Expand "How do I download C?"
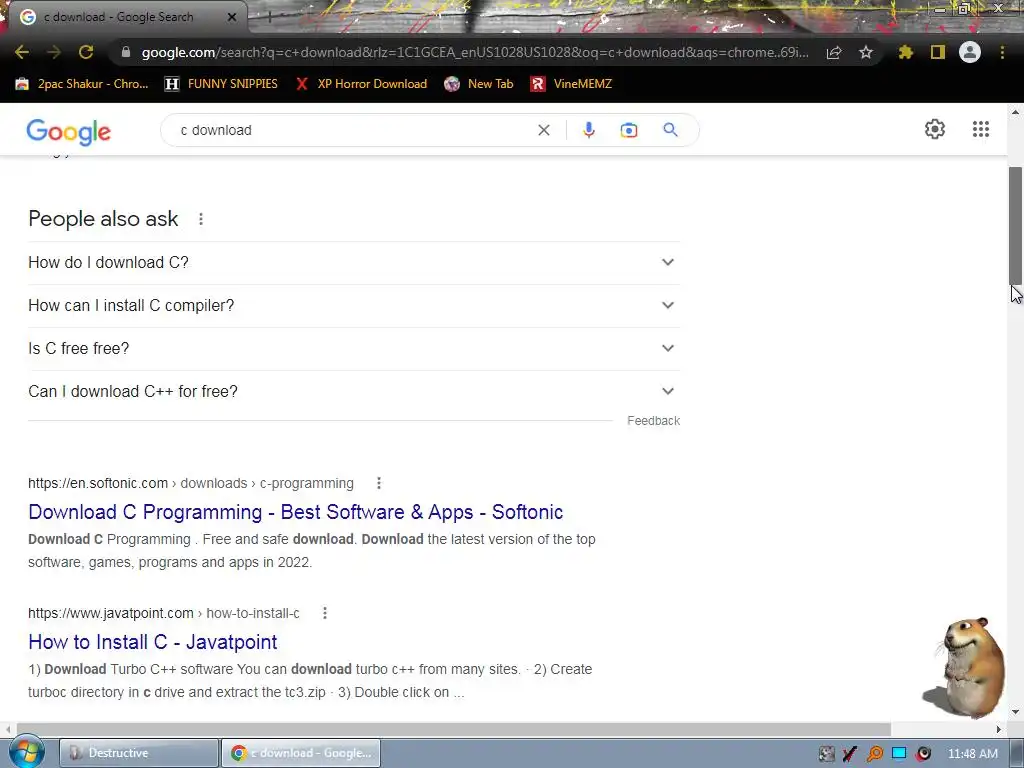 (x=354, y=263)
